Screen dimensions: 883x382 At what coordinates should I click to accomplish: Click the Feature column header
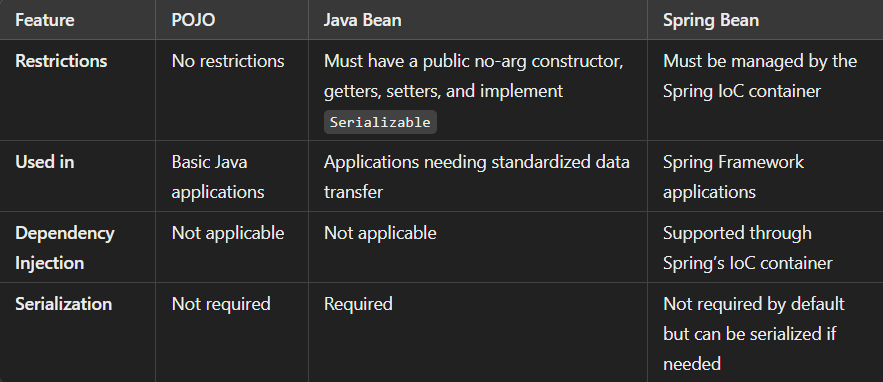click(x=44, y=20)
